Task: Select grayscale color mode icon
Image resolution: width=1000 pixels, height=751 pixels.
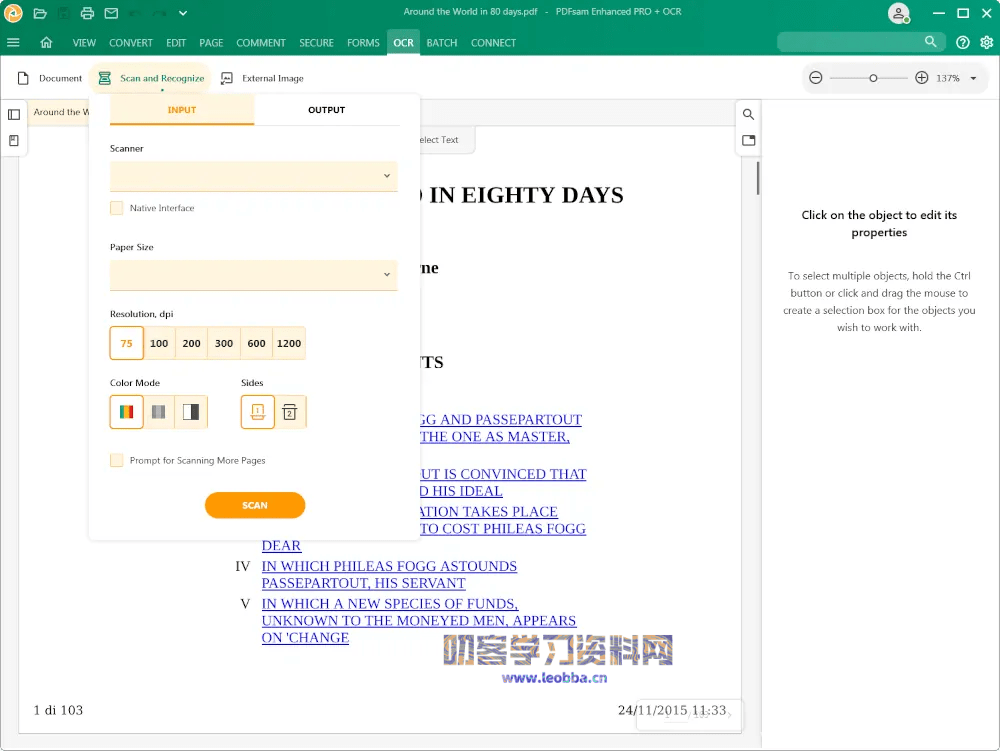Action: click(x=158, y=412)
